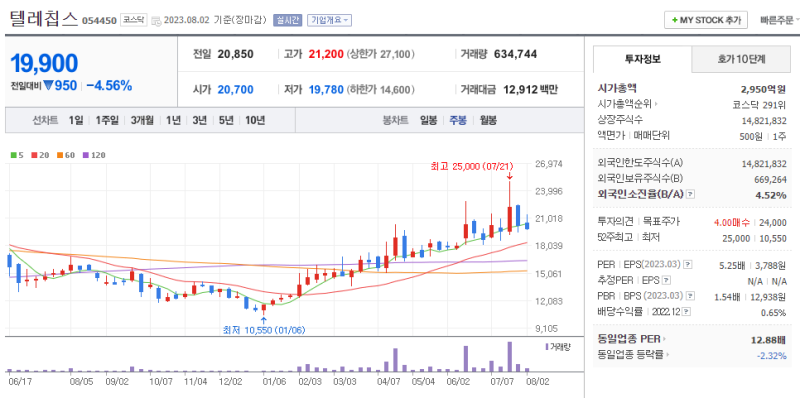Select 월봉 candlestick chart view
This screenshot has height=398, width=800.
[488, 120]
